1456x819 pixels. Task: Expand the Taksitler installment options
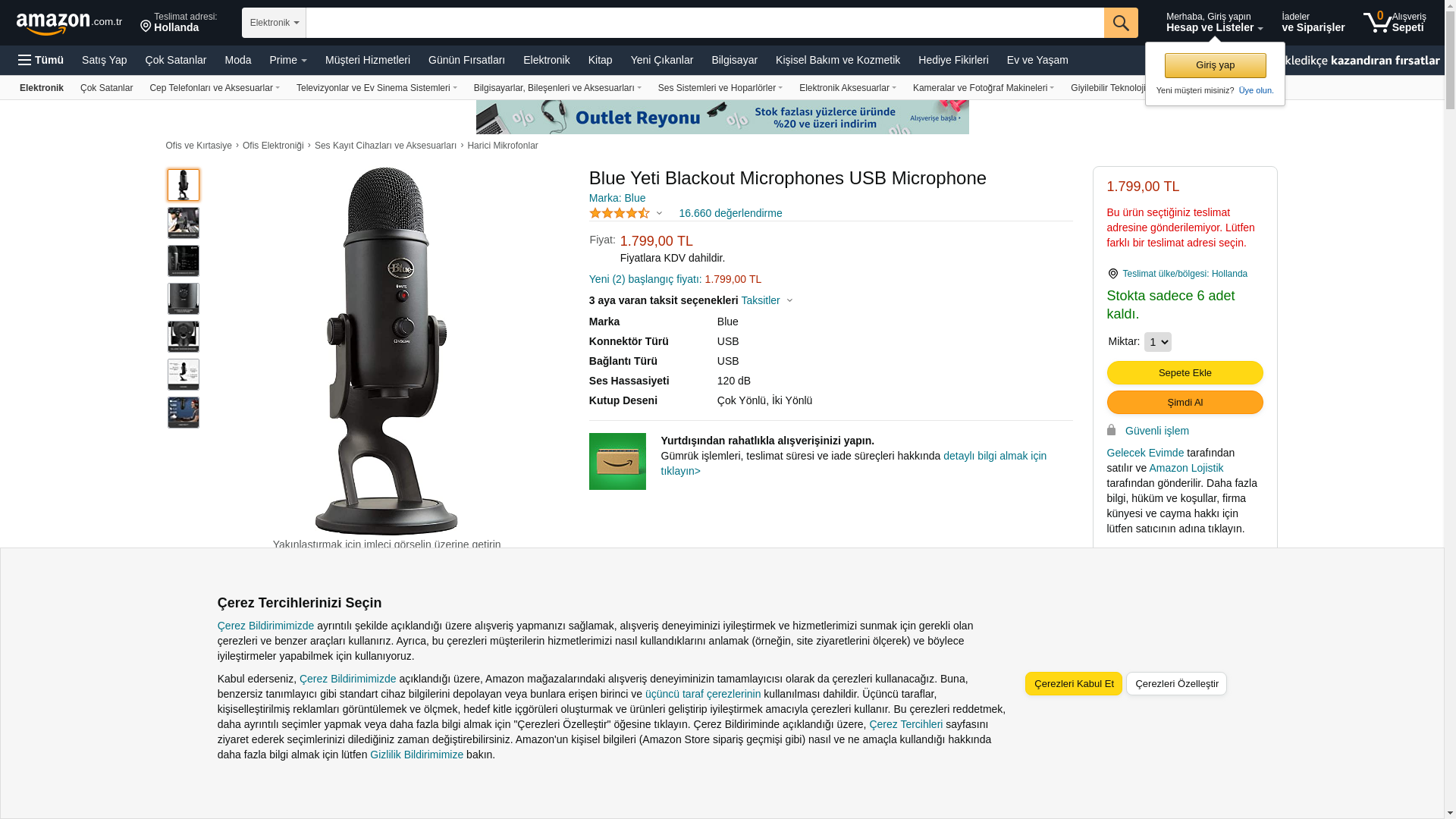[x=767, y=300]
